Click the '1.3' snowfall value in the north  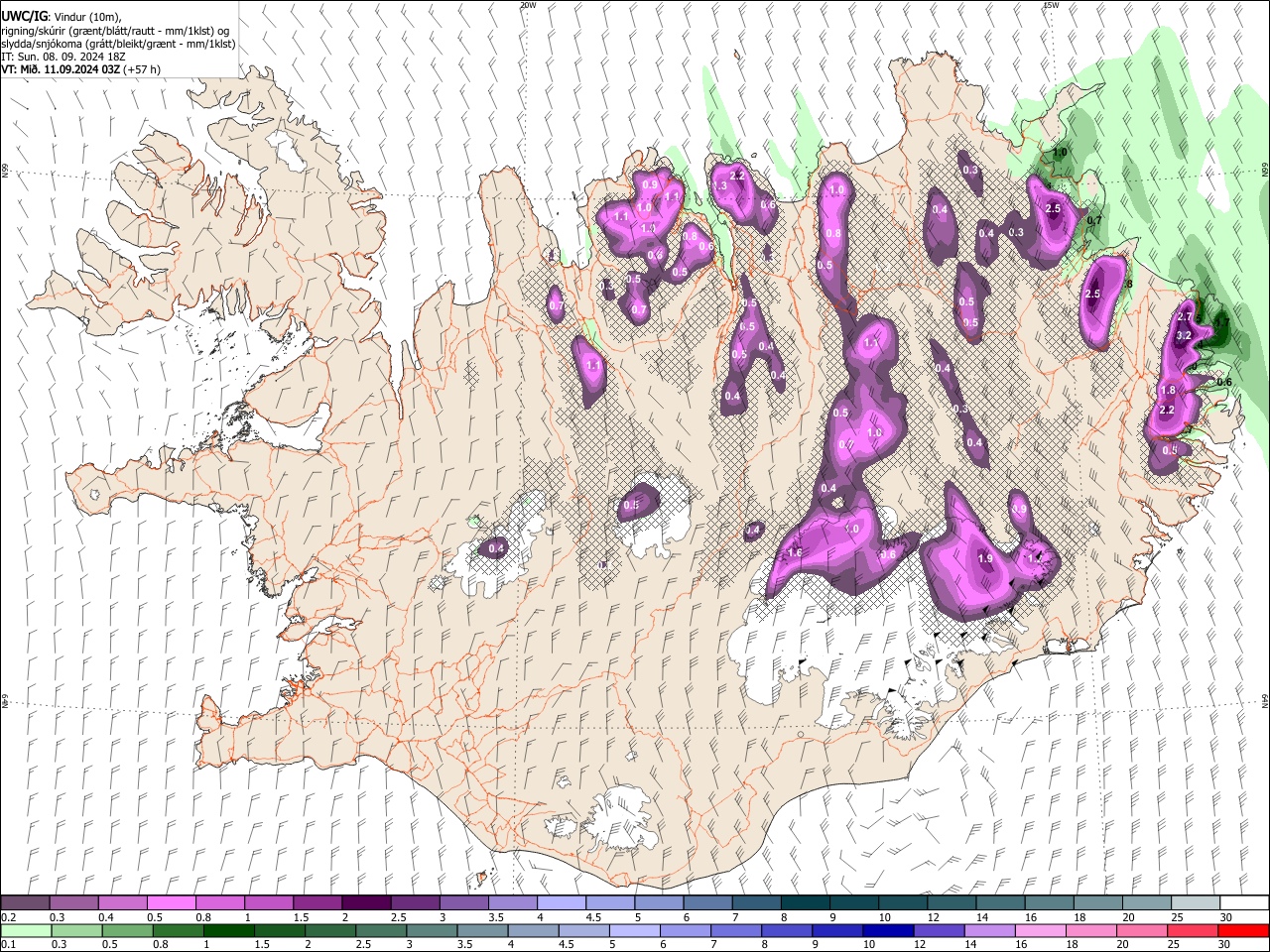(721, 186)
